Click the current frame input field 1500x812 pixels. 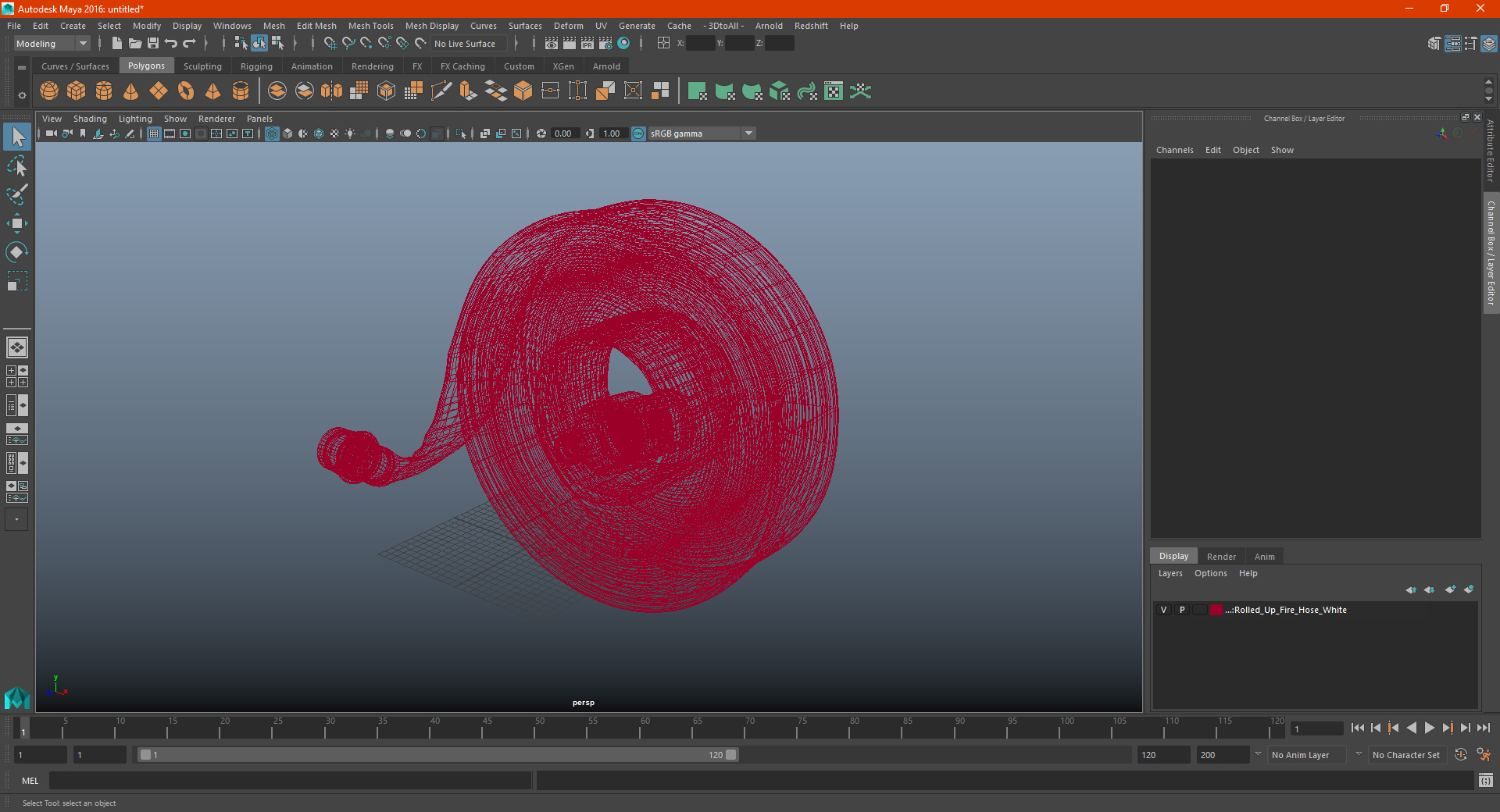point(1317,729)
